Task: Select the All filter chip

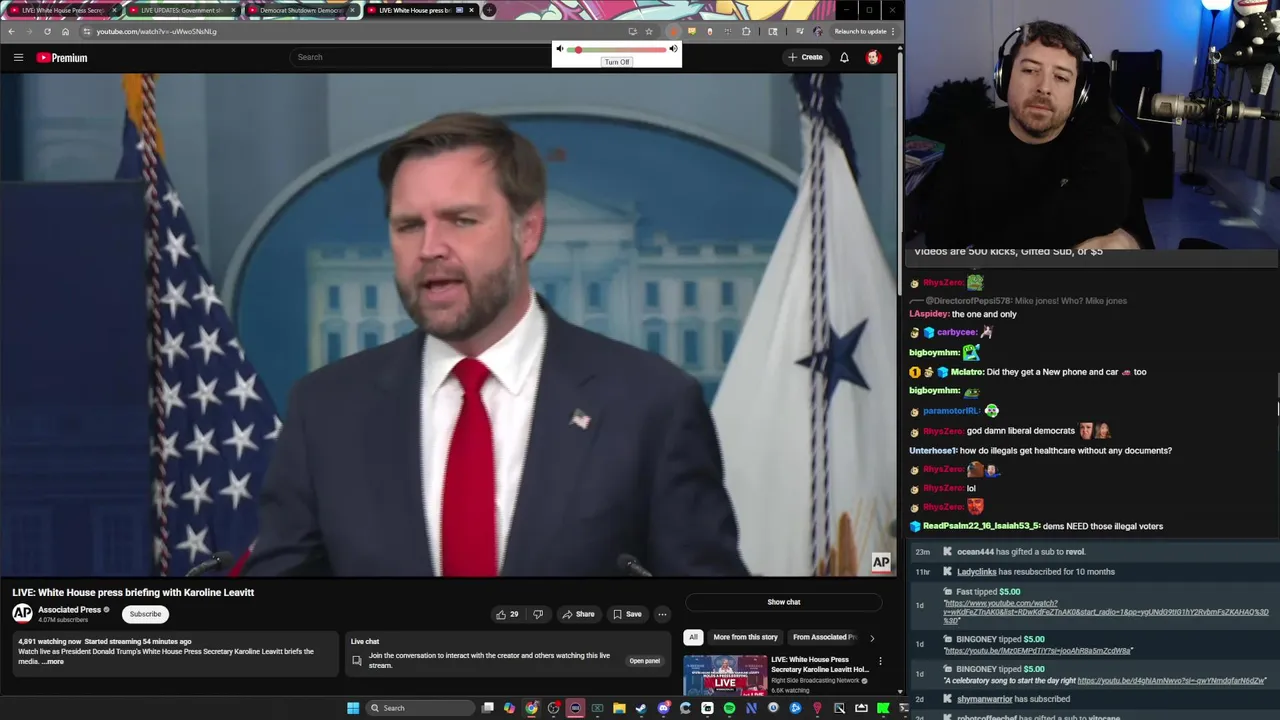Action: 693,637
